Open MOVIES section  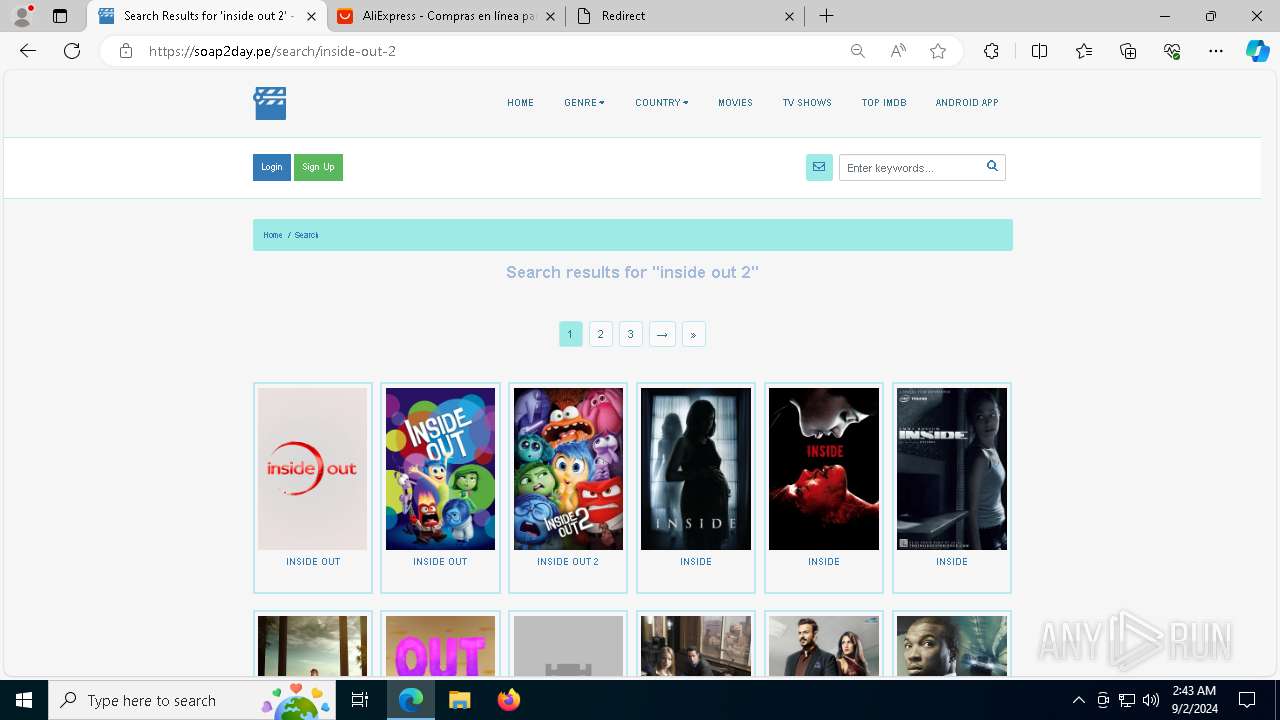click(735, 103)
